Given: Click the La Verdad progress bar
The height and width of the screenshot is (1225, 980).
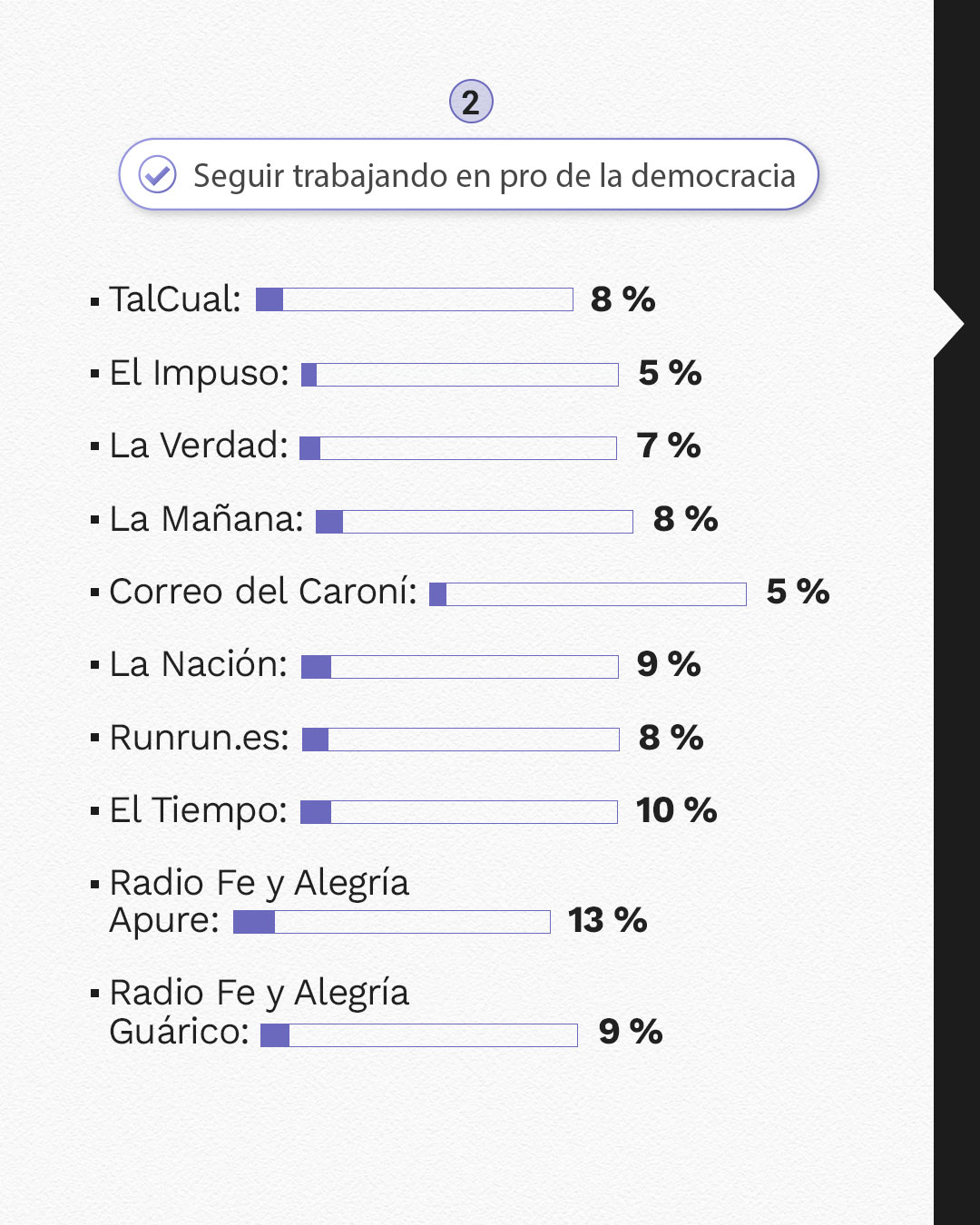Looking at the screenshot, I should tap(458, 447).
